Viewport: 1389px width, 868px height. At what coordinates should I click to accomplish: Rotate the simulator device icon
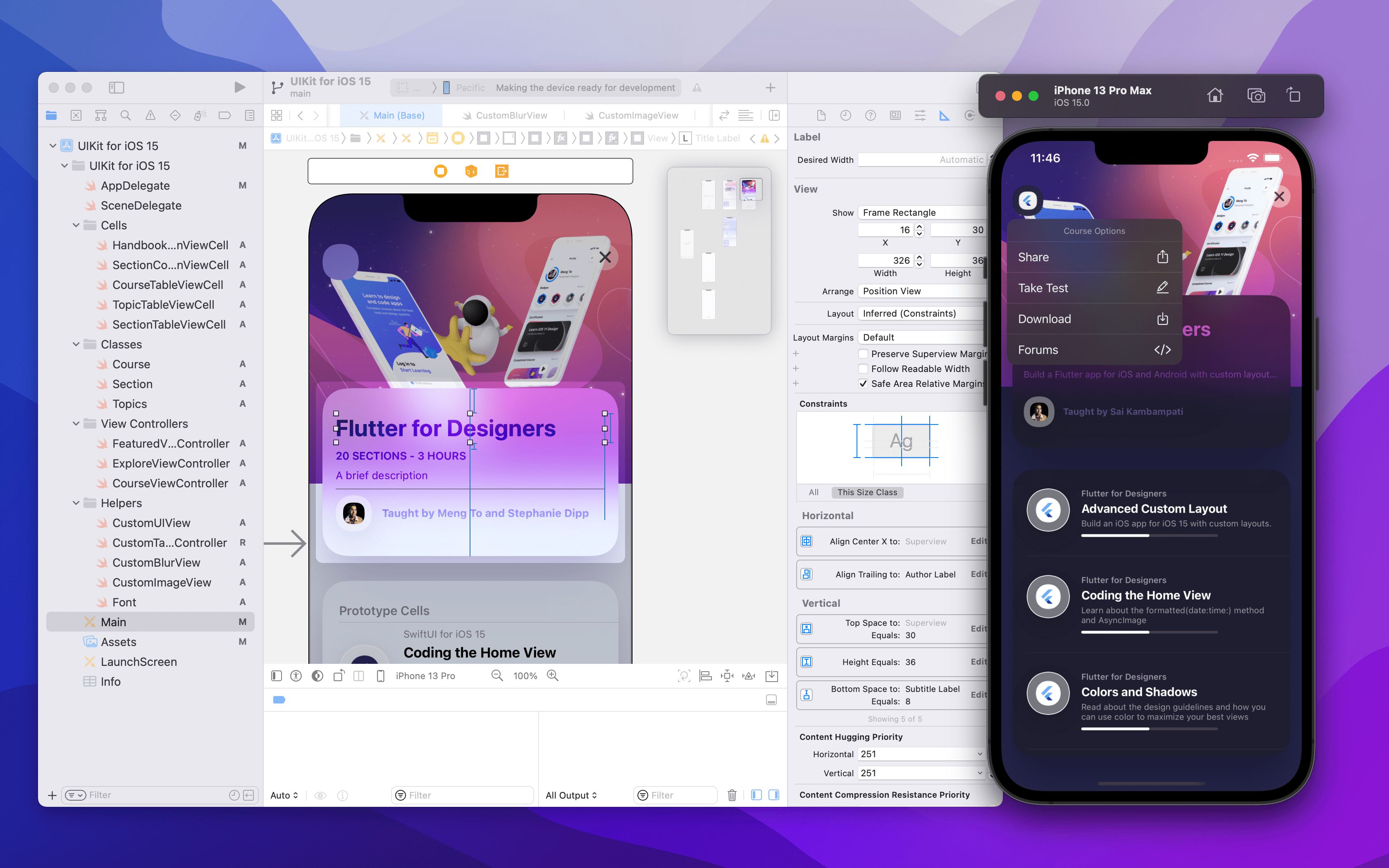1293,95
